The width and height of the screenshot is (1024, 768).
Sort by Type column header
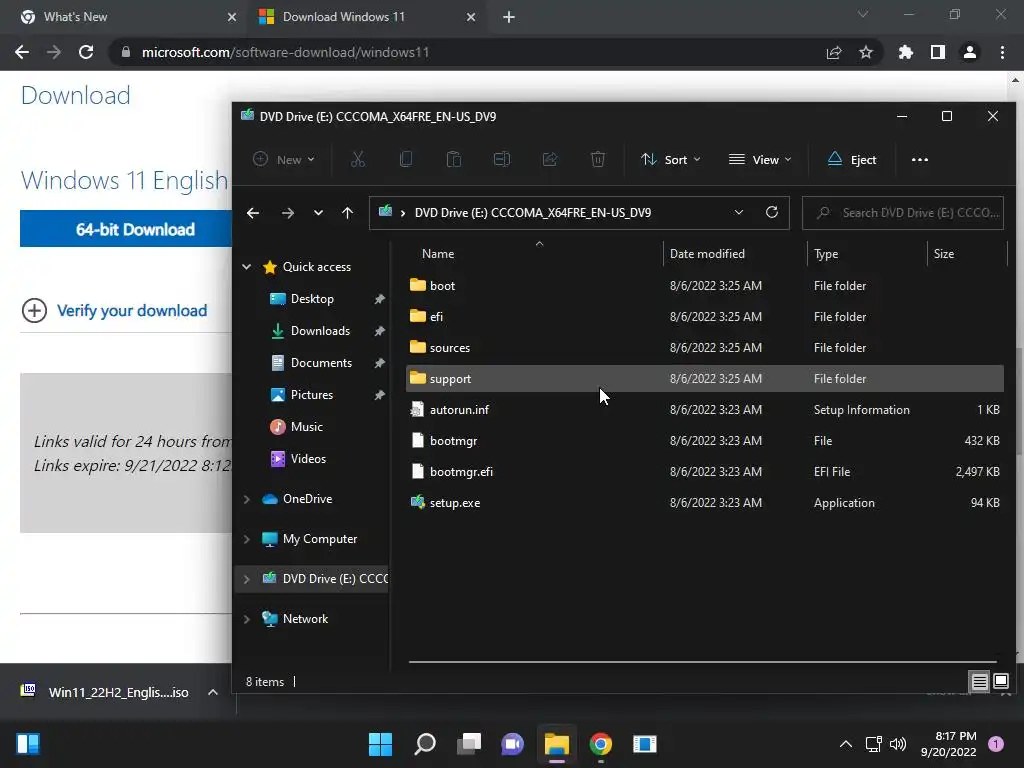click(867, 254)
